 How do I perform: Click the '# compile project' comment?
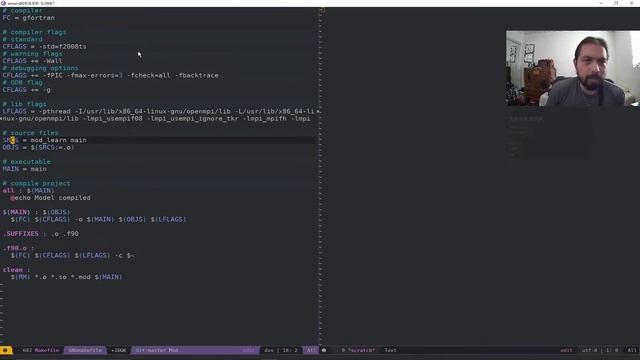click(x=36, y=184)
